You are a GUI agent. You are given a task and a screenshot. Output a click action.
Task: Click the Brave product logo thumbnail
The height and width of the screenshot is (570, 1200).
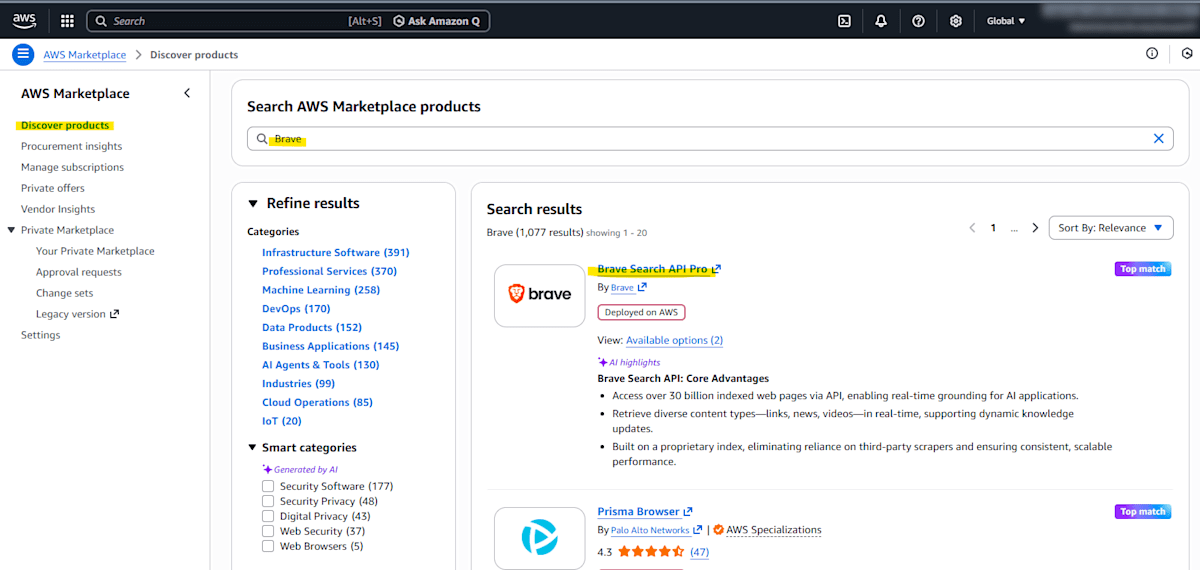539,295
